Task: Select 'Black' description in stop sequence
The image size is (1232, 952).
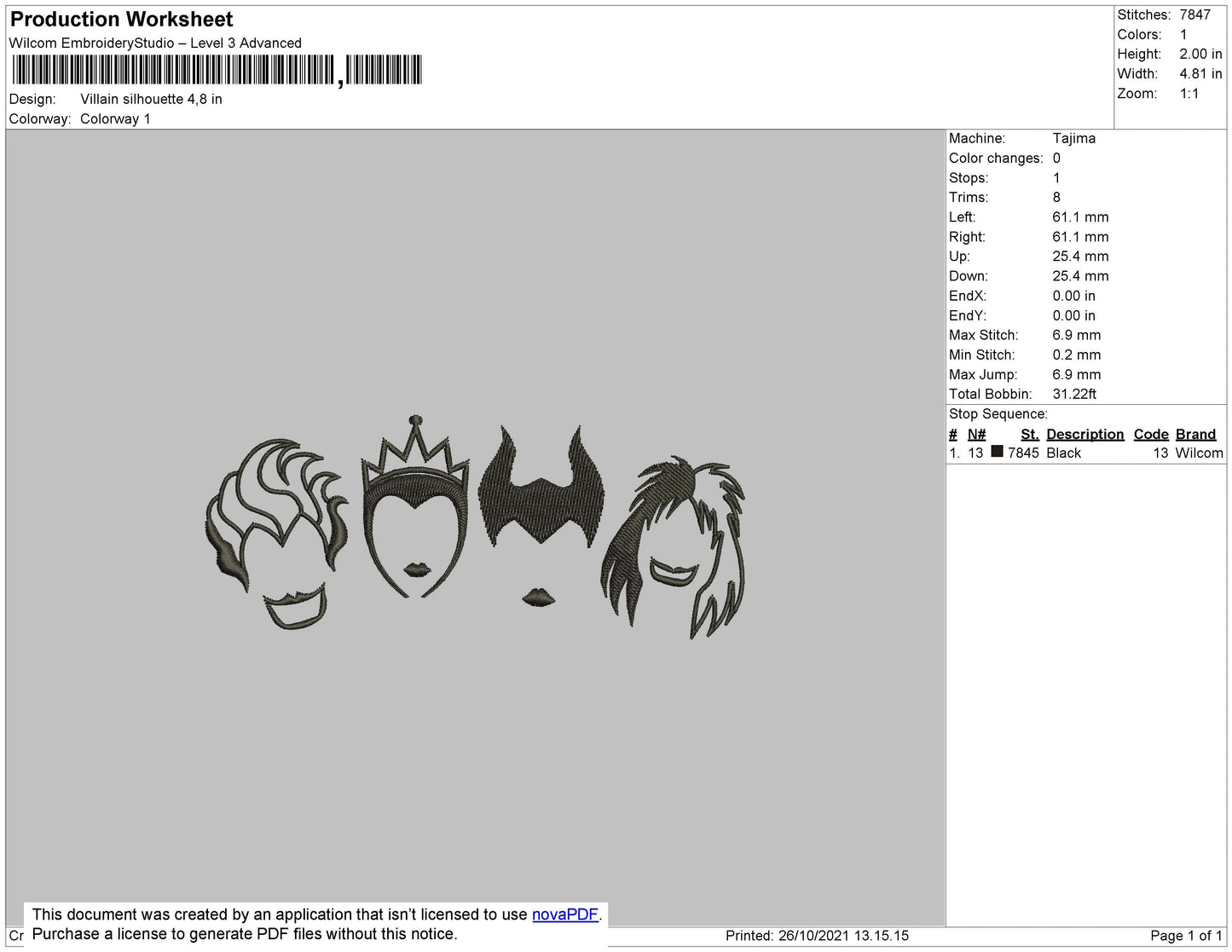Action: tap(1064, 453)
